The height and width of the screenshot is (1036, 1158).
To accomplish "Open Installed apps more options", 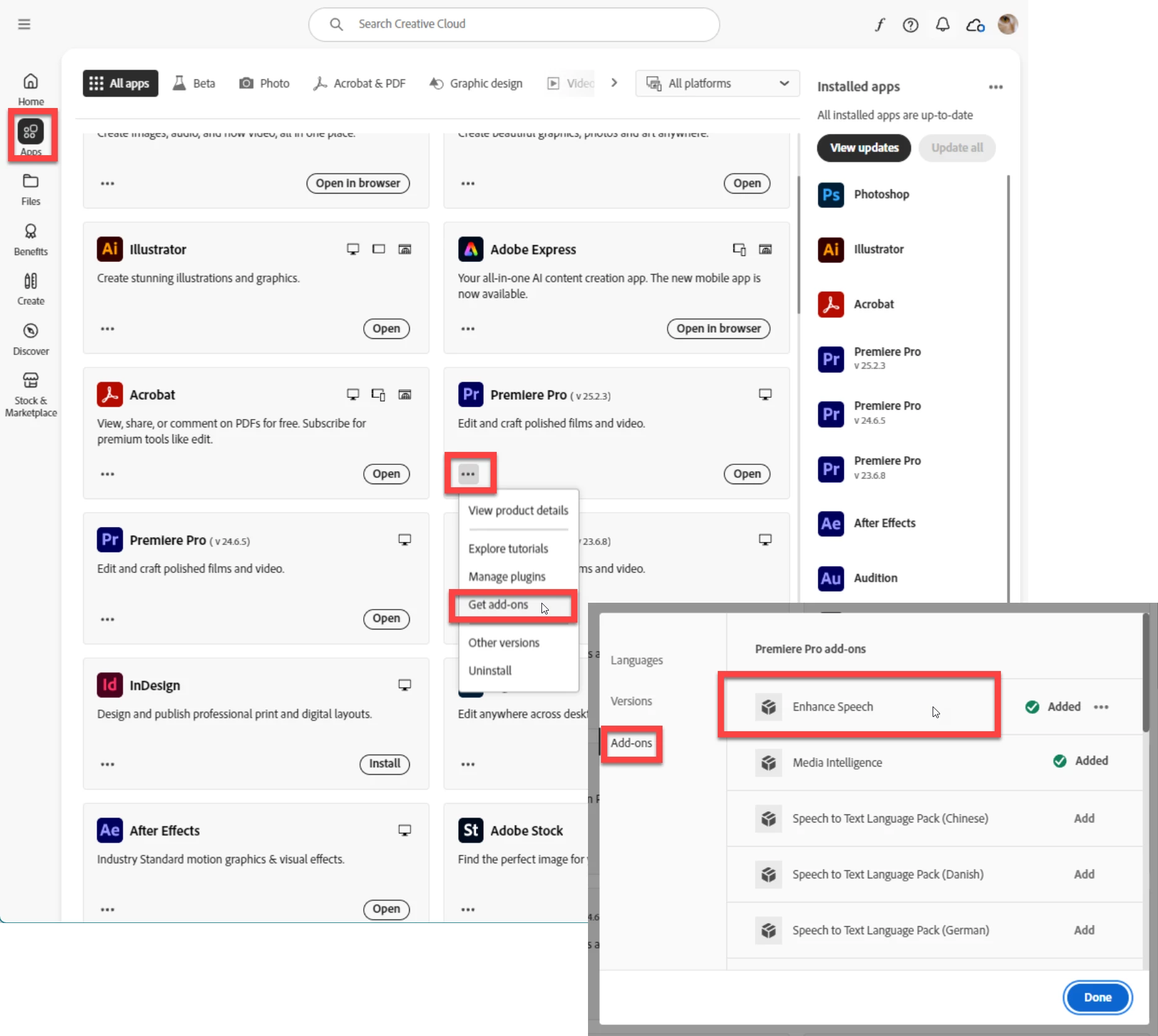I will pos(995,87).
